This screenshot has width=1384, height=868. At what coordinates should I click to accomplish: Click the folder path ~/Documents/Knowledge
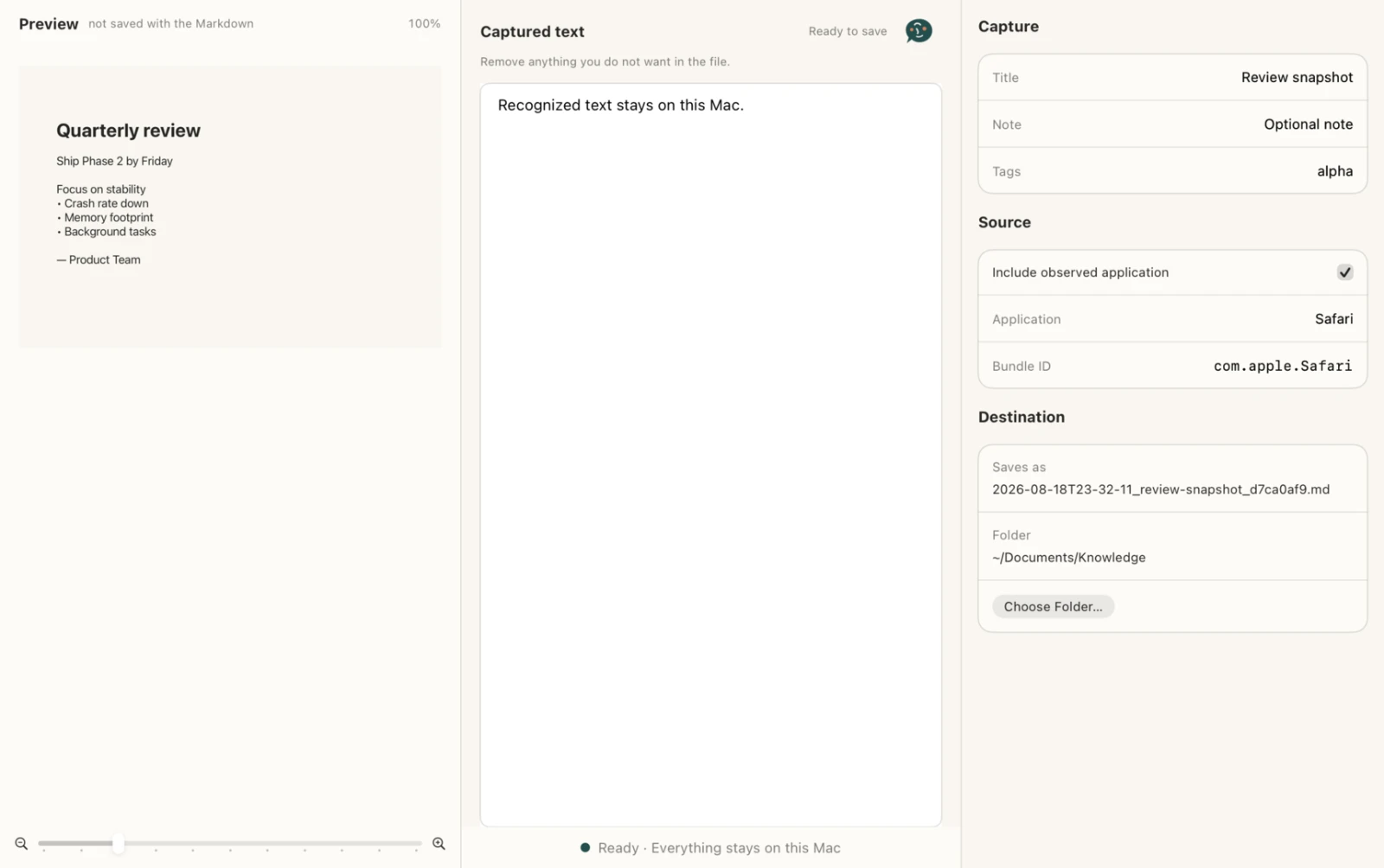(1069, 558)
